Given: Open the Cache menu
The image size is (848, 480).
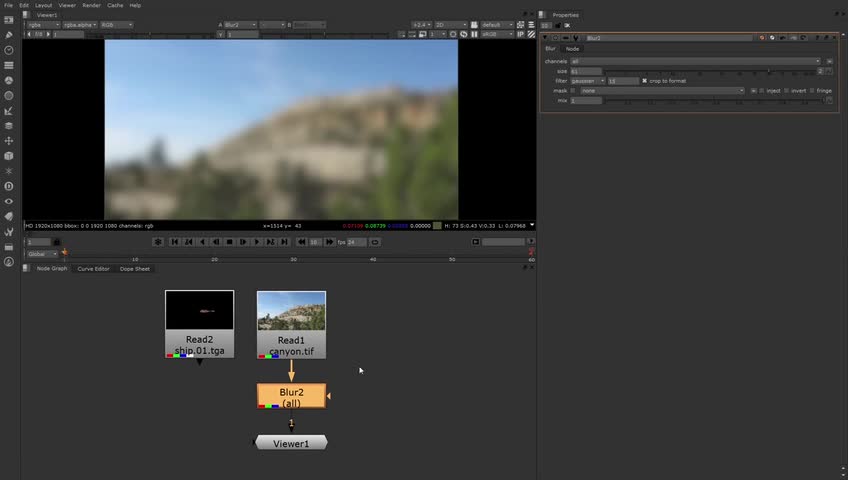Looking at the screenshot, I should 115,5.
